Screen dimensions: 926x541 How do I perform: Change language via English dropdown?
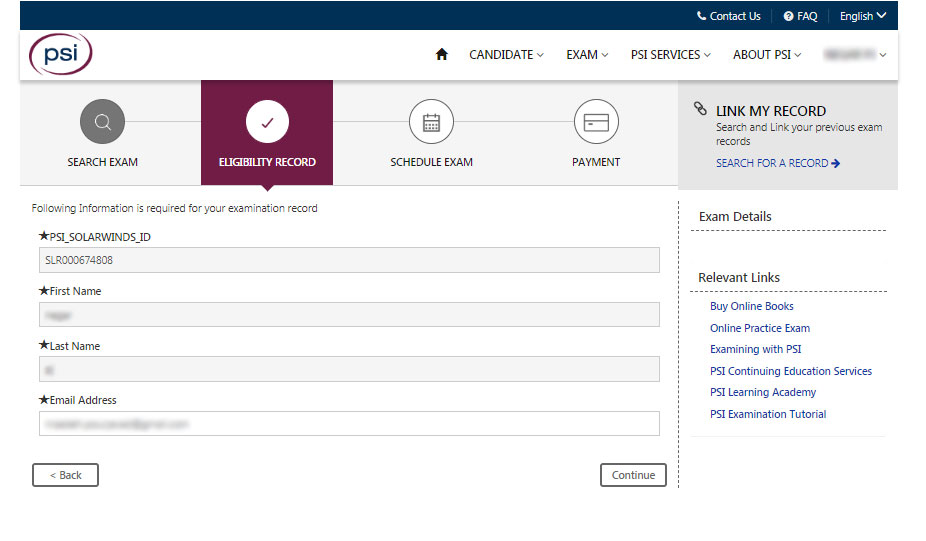[x=863, y=16]
